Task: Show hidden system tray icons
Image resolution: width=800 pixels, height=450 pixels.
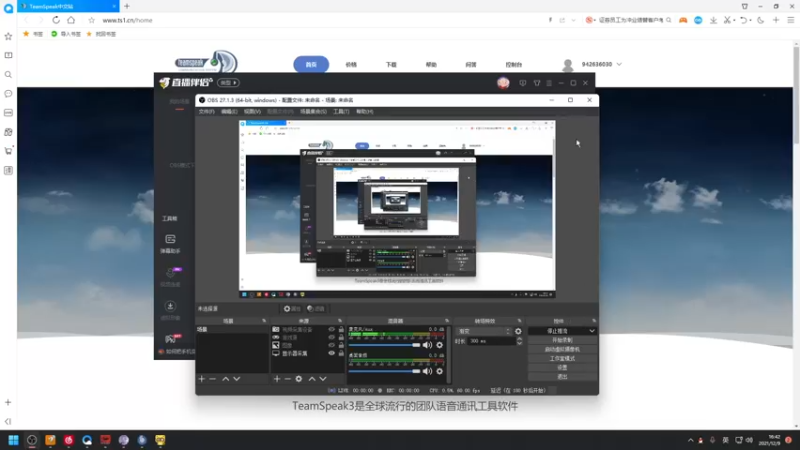Action: [x=690, y=440]
